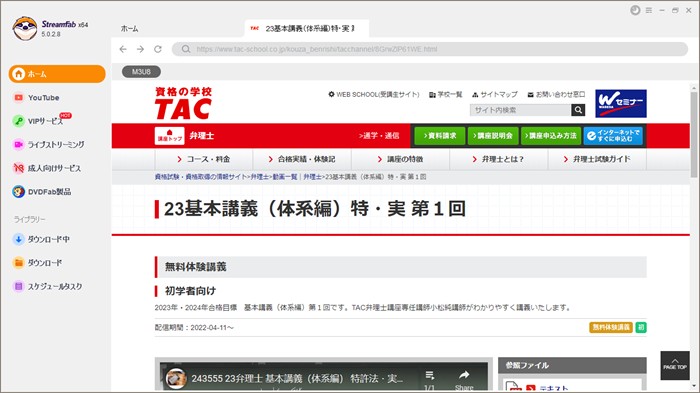The height and width of the screenshot is (393, 700).
Task: Click the 弁理士 header link
Action: (x=201, y=136)
